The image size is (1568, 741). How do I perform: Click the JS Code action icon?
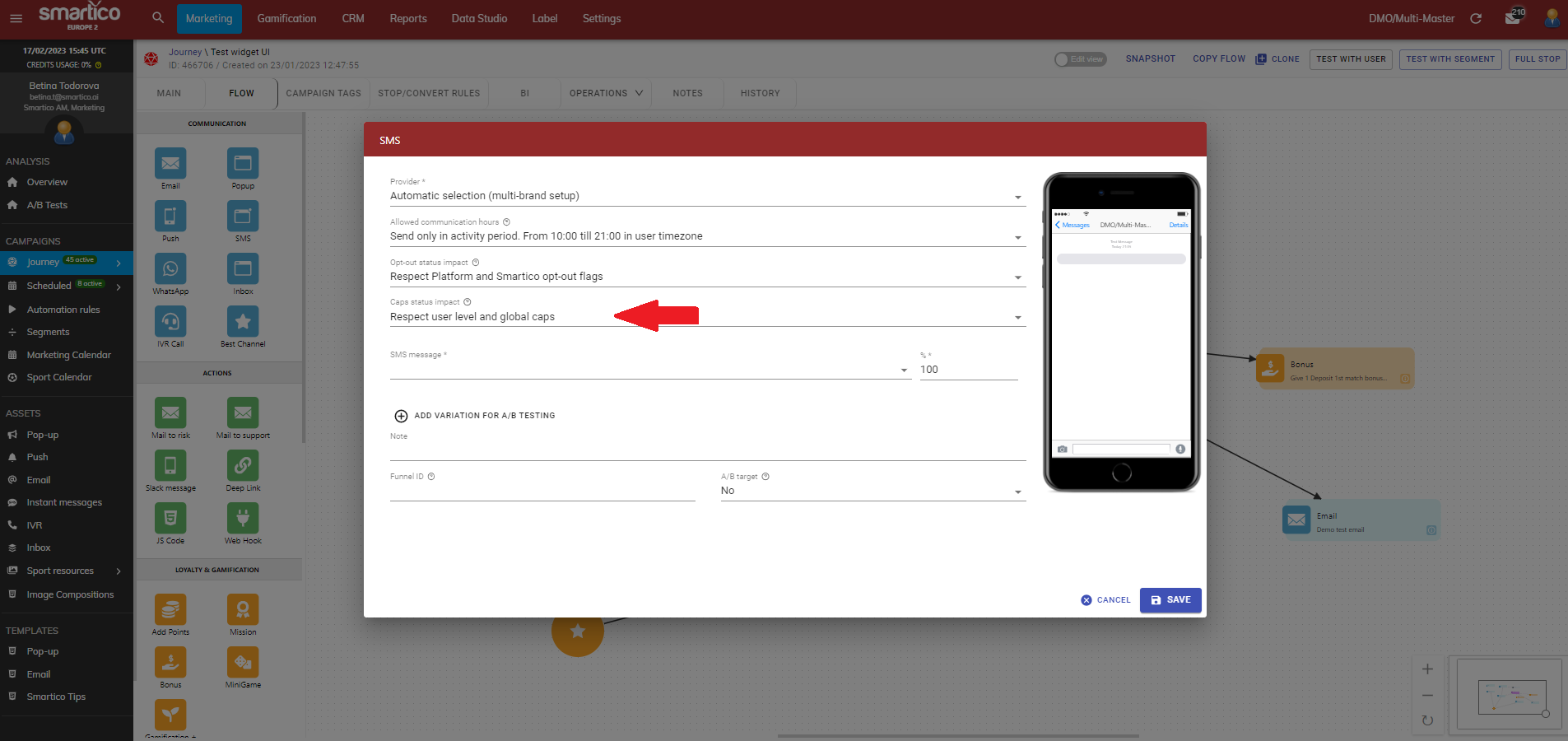(170, 519)
